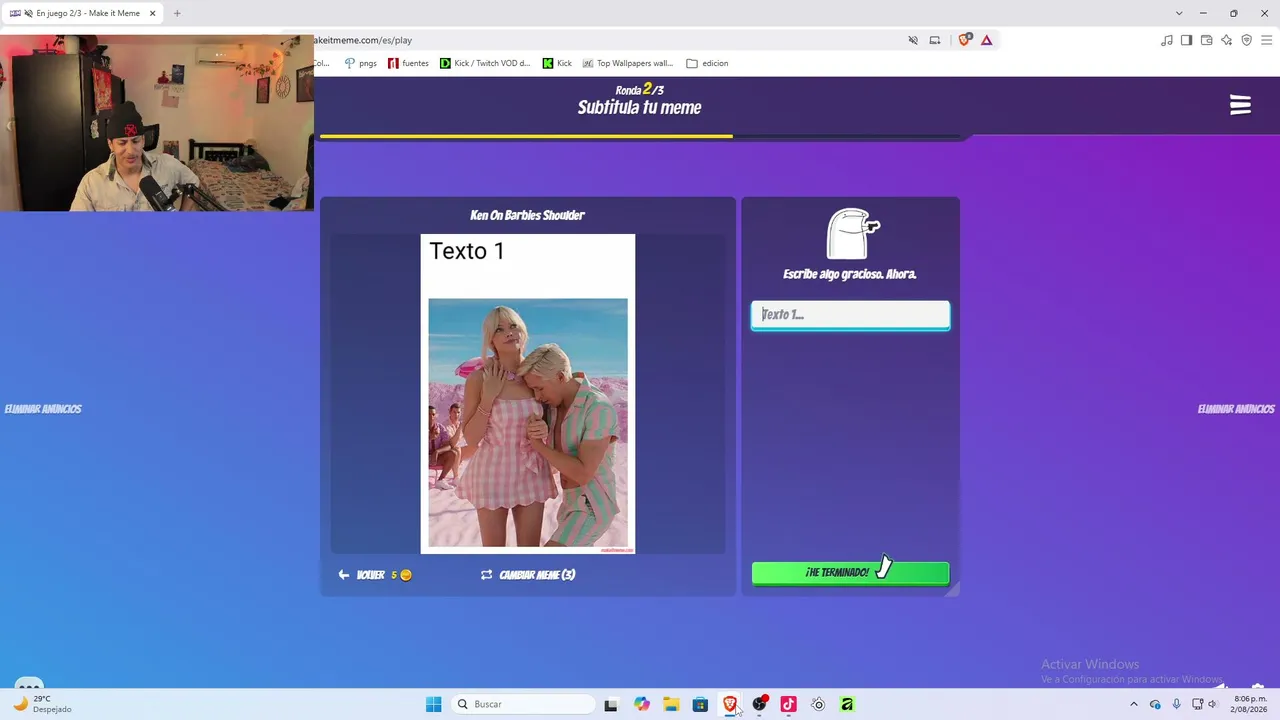This screenshot has width=1280, height=720.
Task: Open the Leo AI sparkle icon
Action: pyautogui.click(x=1226, y=40)
